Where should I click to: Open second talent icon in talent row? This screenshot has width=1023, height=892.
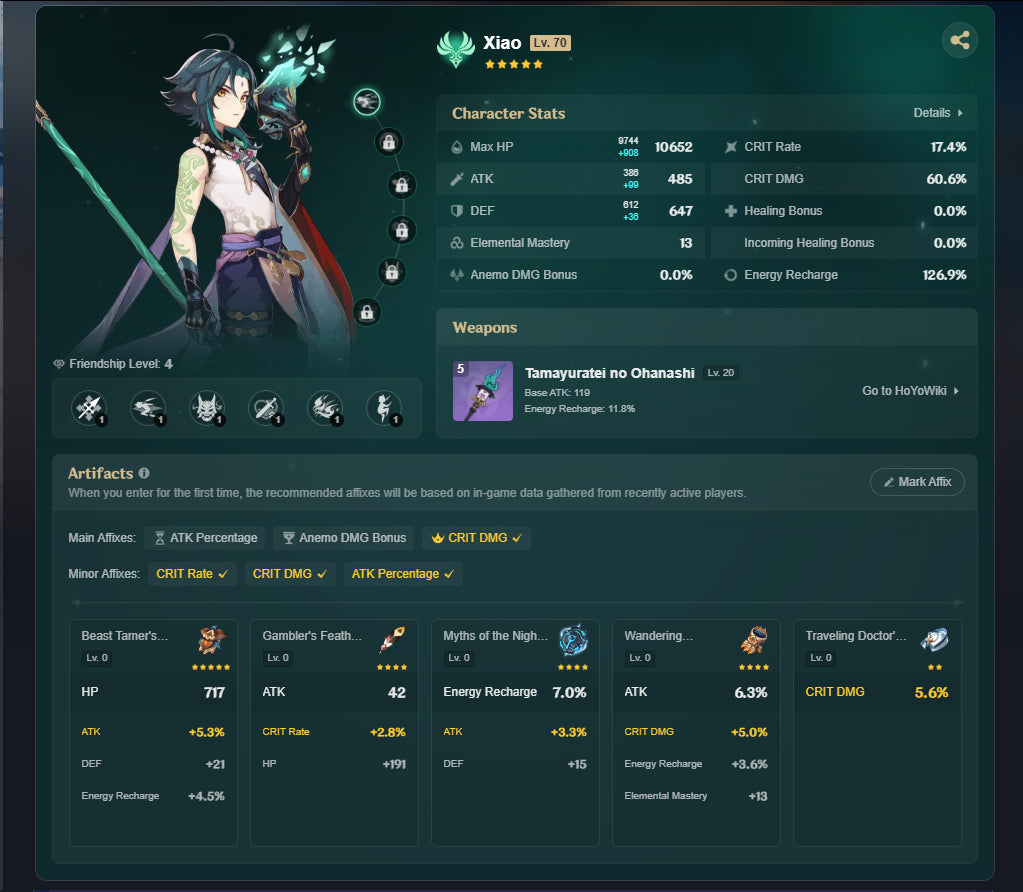[x=147, y=408]
